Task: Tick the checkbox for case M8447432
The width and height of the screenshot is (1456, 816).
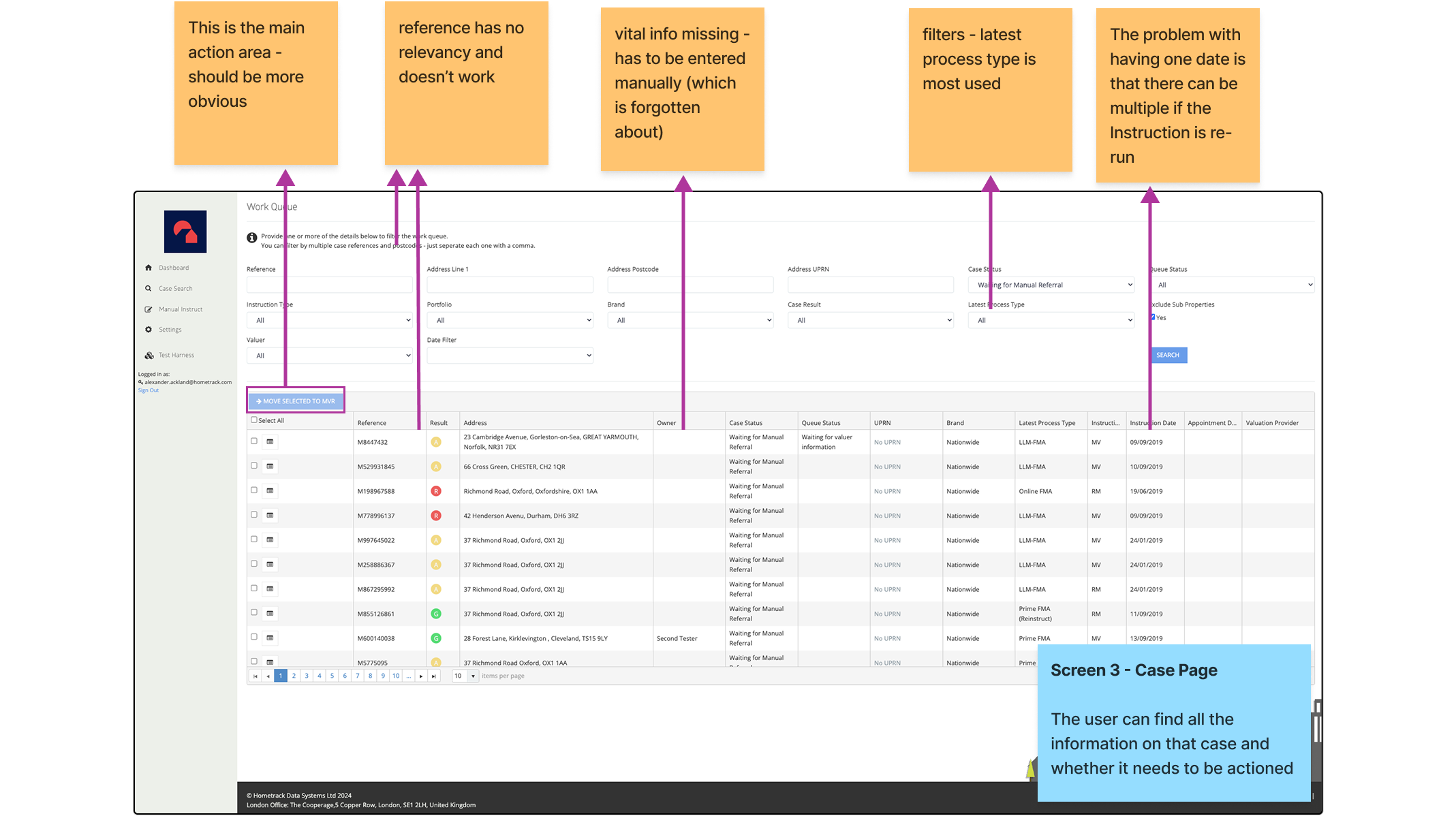Action: point(254,441)
